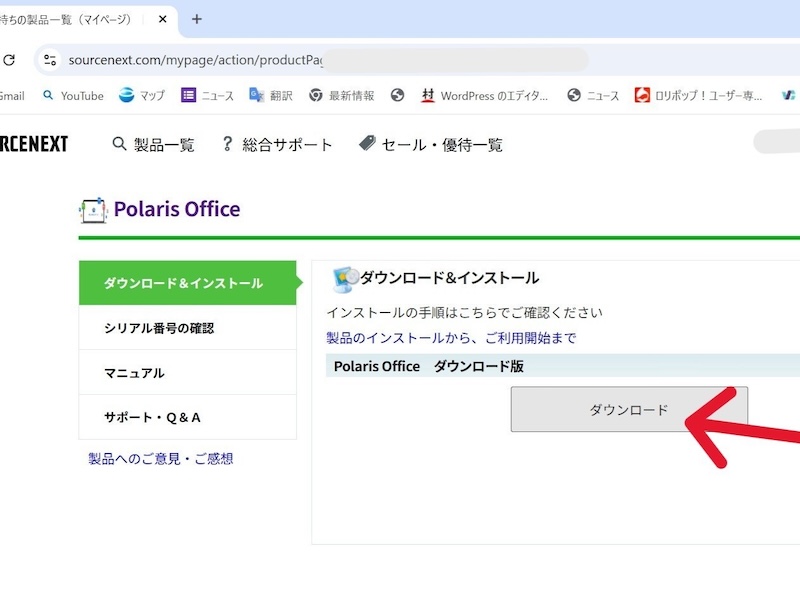Click the question mark icon for 総合サポート
The height and width of the screenshot is (601, 800).
coord(227,144)
